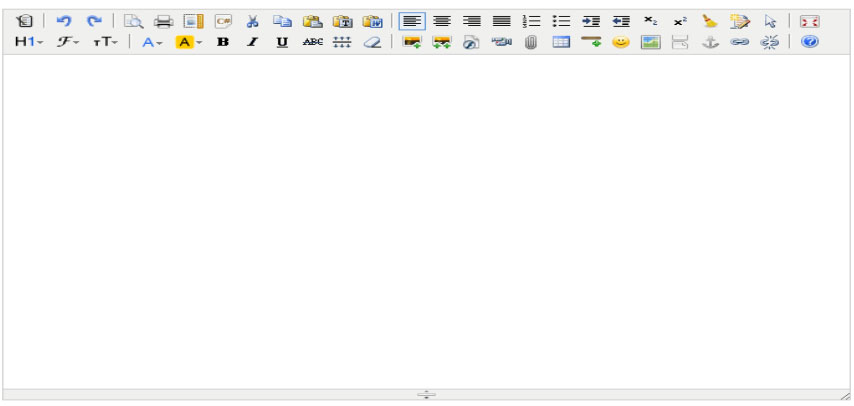Viewport: 854px width, 406px height.
Task: Insert a horizontal rule
Action: pyautogui.click(x=591, y=42)
